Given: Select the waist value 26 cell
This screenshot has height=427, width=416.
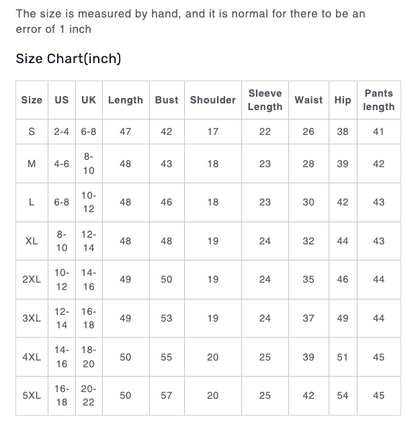Looking at the screenshot, I should click(308, 131).
